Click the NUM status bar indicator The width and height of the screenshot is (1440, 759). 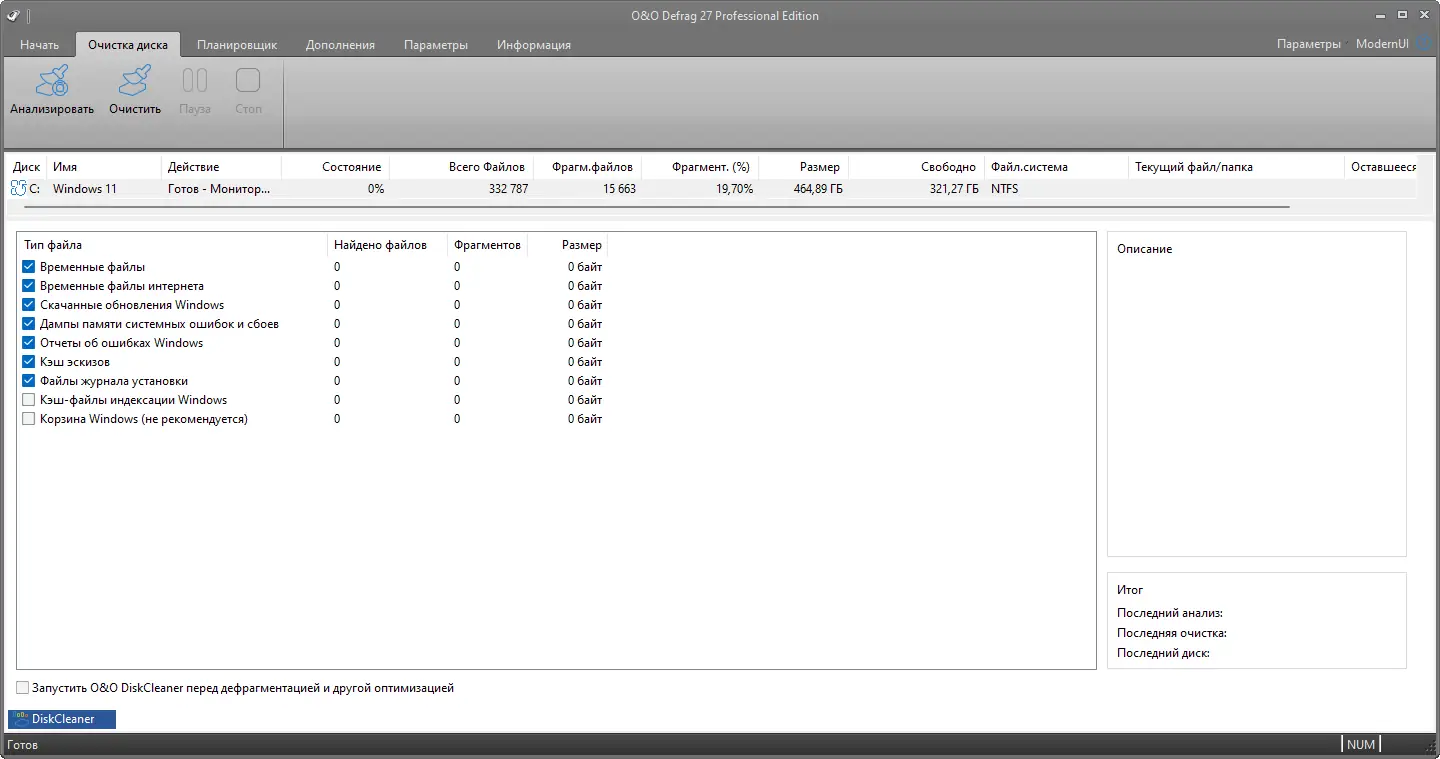tap(1361, 744)
